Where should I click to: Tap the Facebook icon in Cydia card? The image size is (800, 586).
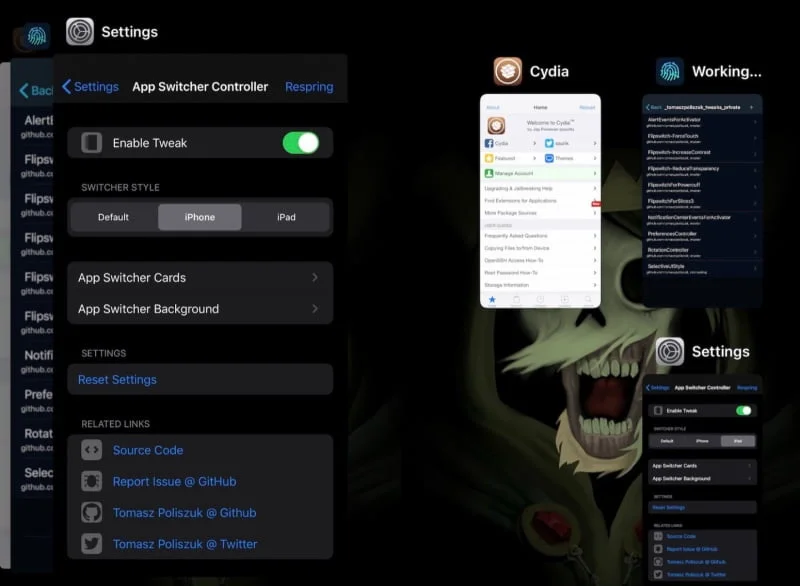click(x=489, y=143)
